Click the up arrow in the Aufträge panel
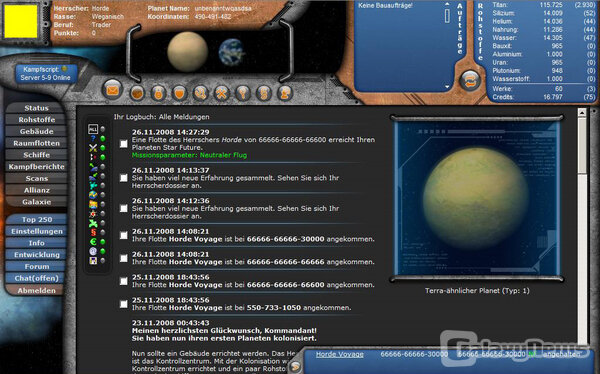Screen dimensions: 600x374 coord(447,4)
